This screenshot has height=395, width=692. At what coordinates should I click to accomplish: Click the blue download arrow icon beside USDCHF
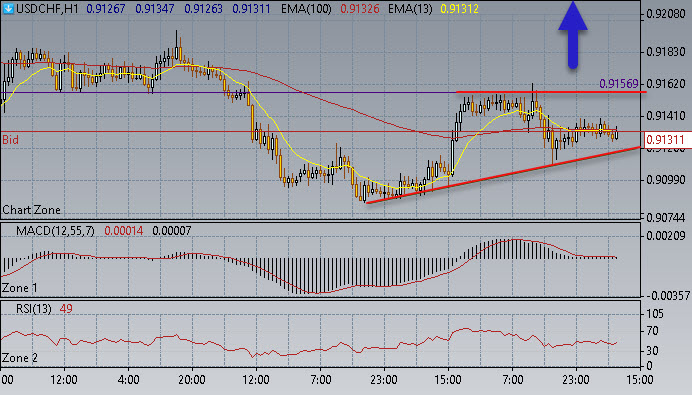[8, 8]
